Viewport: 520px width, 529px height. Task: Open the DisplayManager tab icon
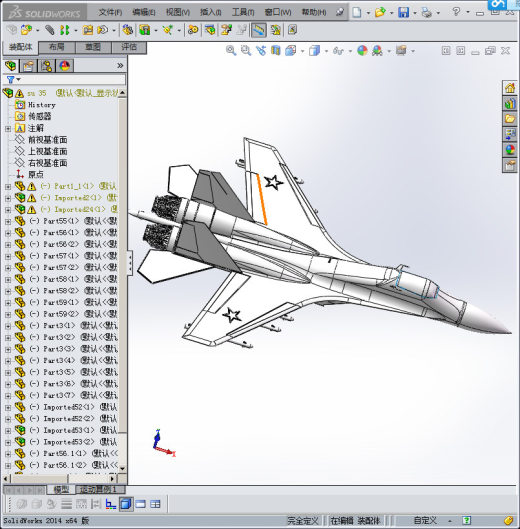point(64,66)
